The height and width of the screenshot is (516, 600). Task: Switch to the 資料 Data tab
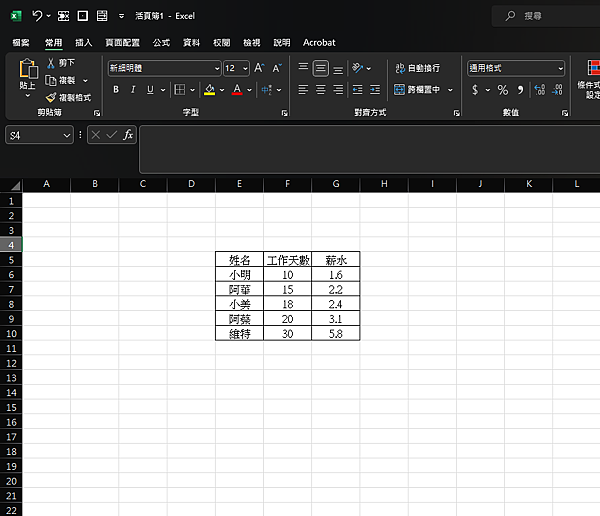click(191, 42)
